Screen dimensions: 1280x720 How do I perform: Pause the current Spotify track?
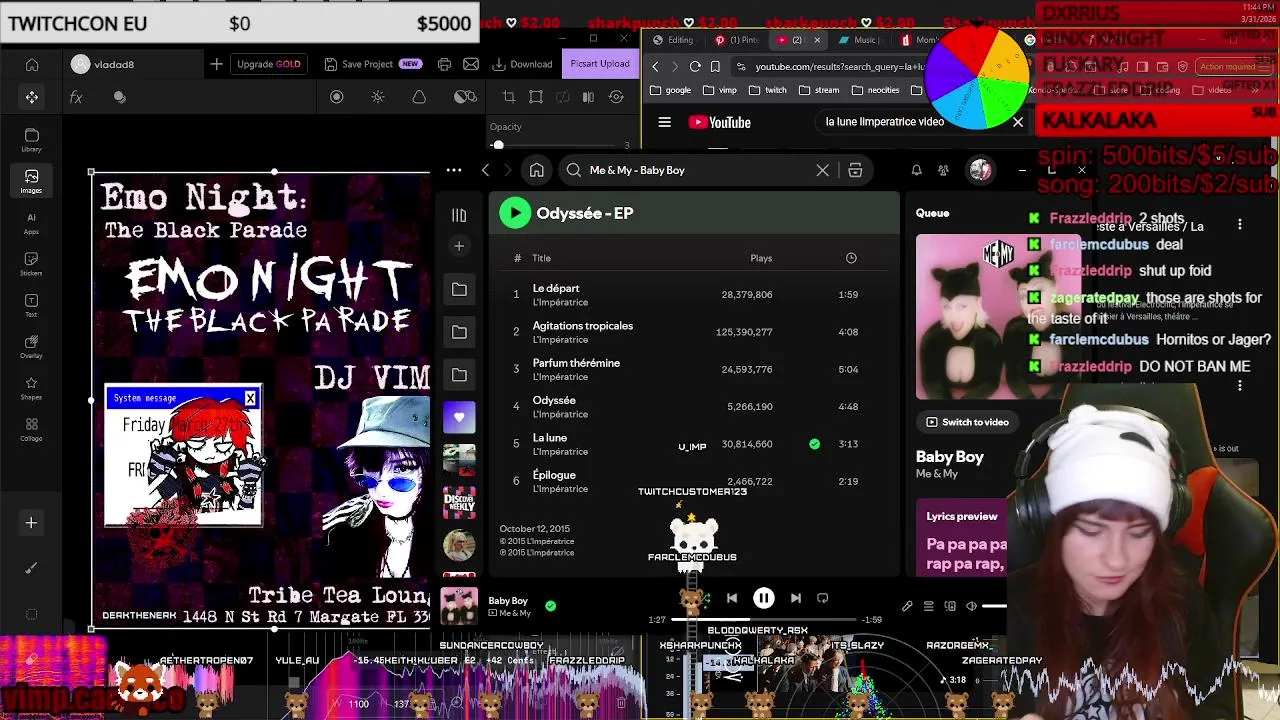coord(763,598)
